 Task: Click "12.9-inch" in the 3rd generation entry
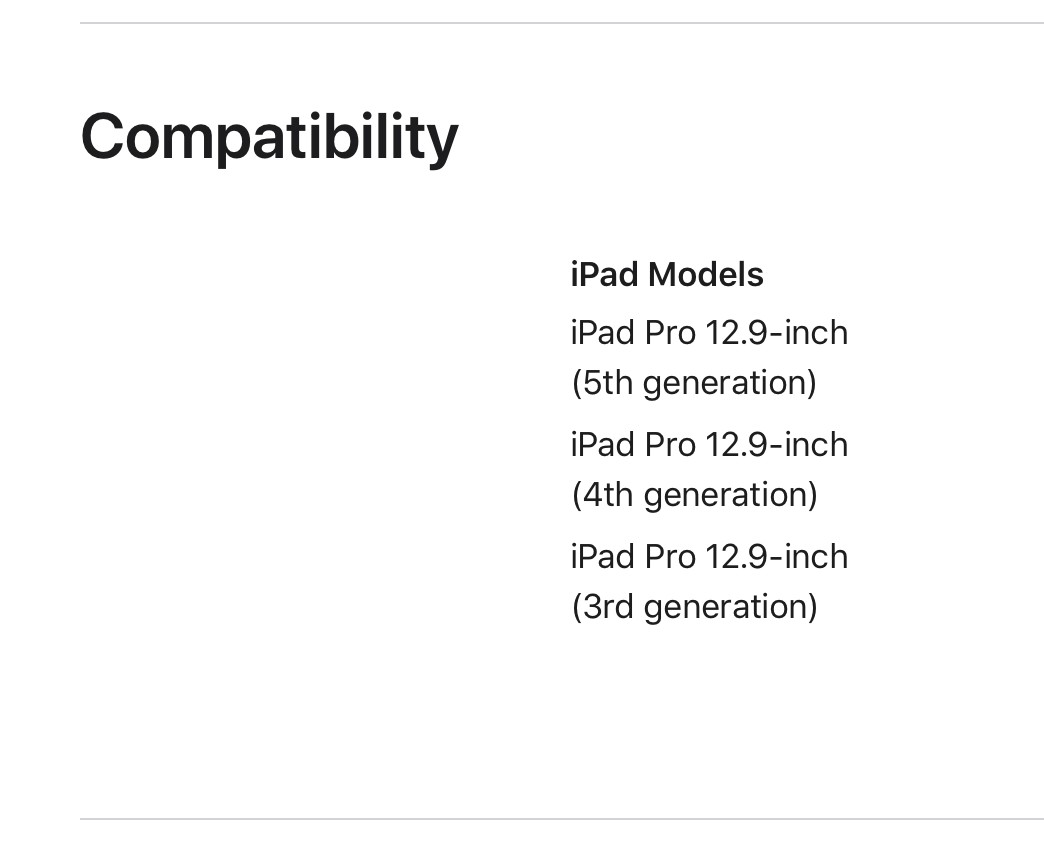[776, 556]
